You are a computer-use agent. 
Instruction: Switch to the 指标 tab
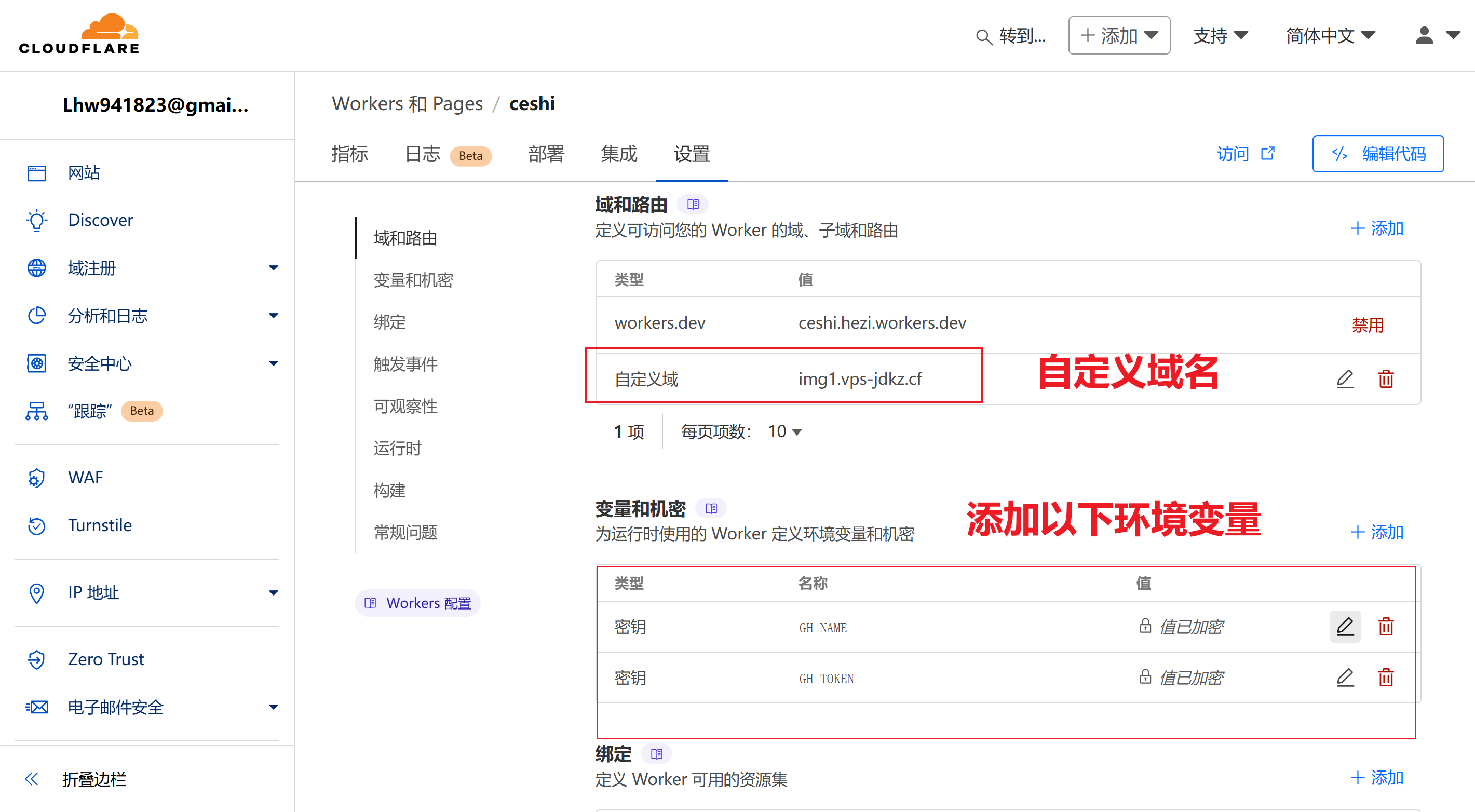pyautogui.click(x=349, y=154)
